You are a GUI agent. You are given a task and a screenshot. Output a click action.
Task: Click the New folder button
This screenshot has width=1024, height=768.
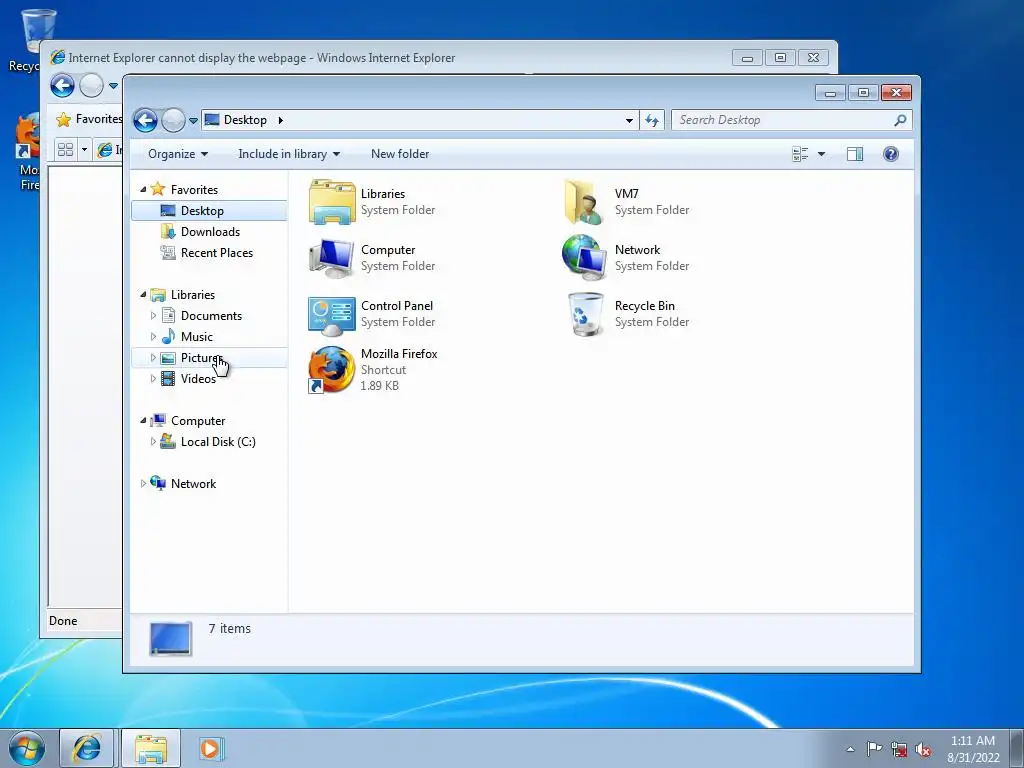[x=400, y=154]
